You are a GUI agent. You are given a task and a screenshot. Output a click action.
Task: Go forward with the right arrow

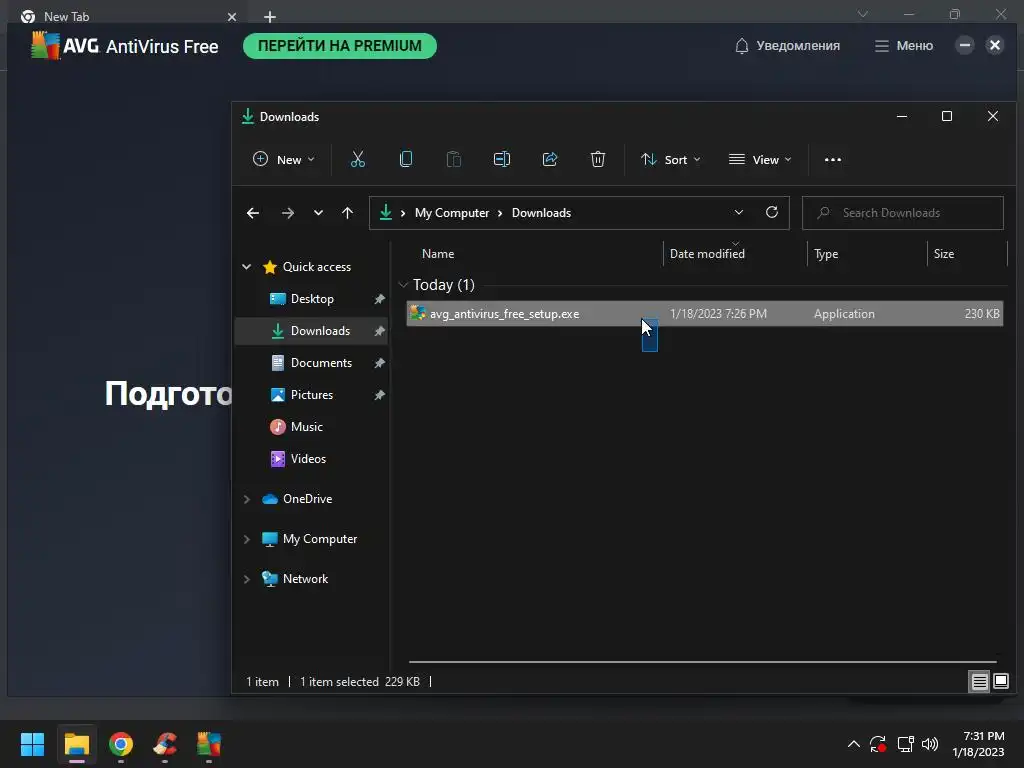click(x=287, y=213)
